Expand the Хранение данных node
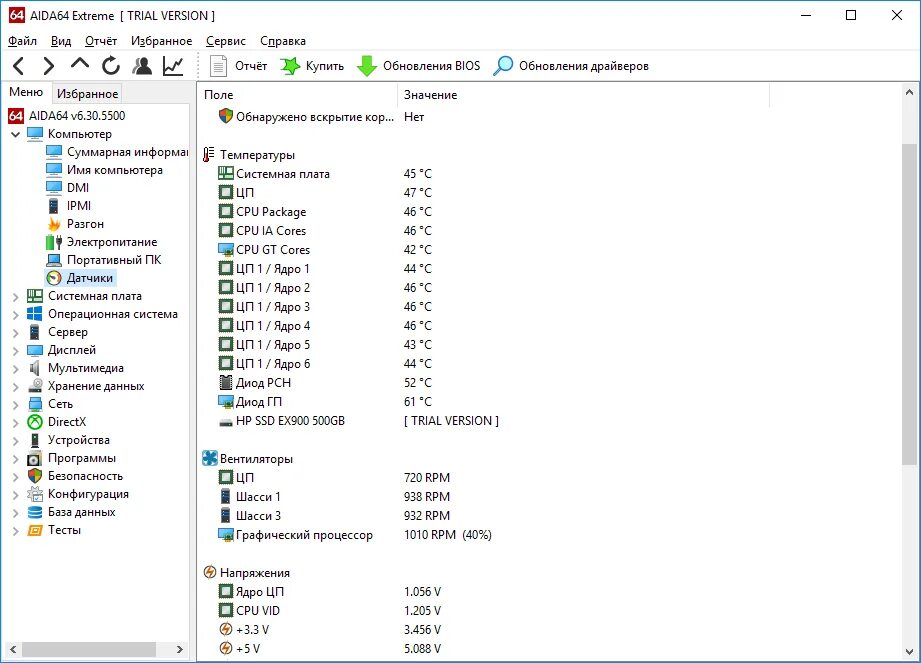 point(15,386)
